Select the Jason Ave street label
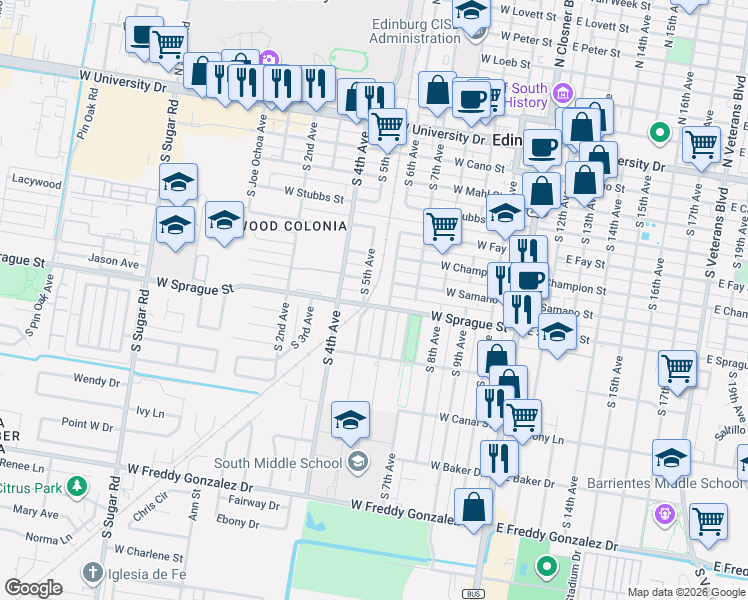The image size is (748, 600). tap(114, 261)
